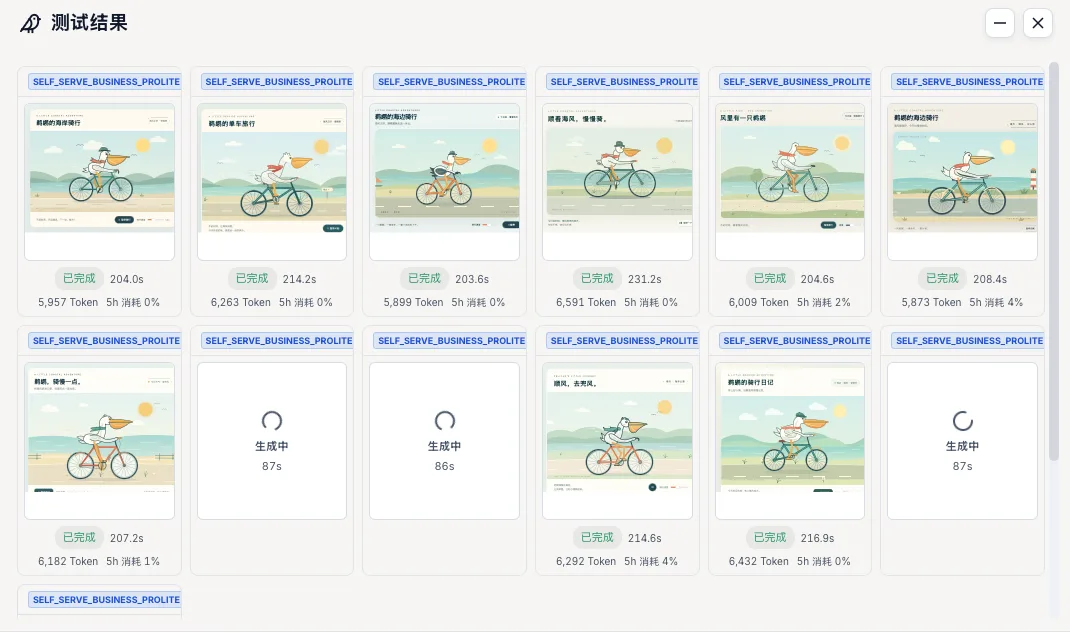Image resolution: width=1070 pixels, height=633 pixels.
Task: Select the SELF_SERVE_BUSINESS_PROLITE tag on the 208.4s card
Action: coord(968,82)
